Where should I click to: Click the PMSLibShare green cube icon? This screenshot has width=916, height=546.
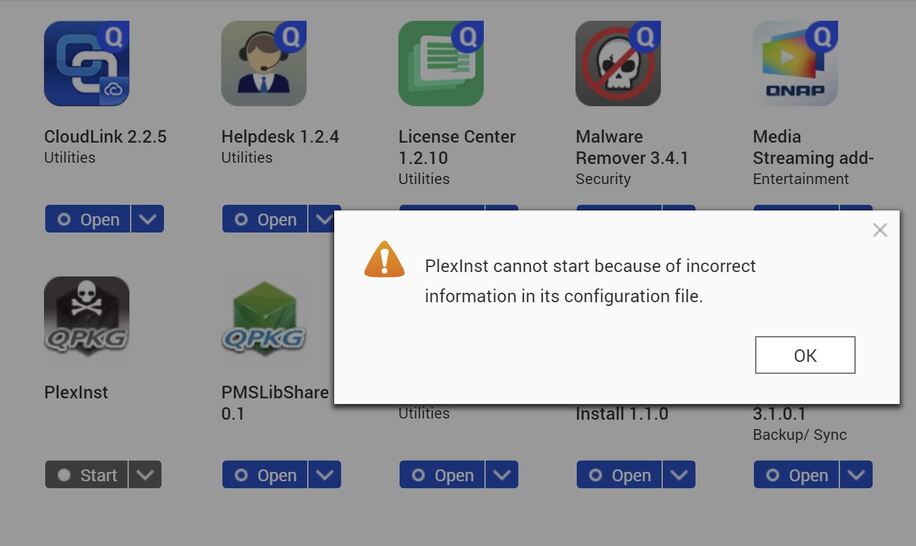(x=264, y=318)
